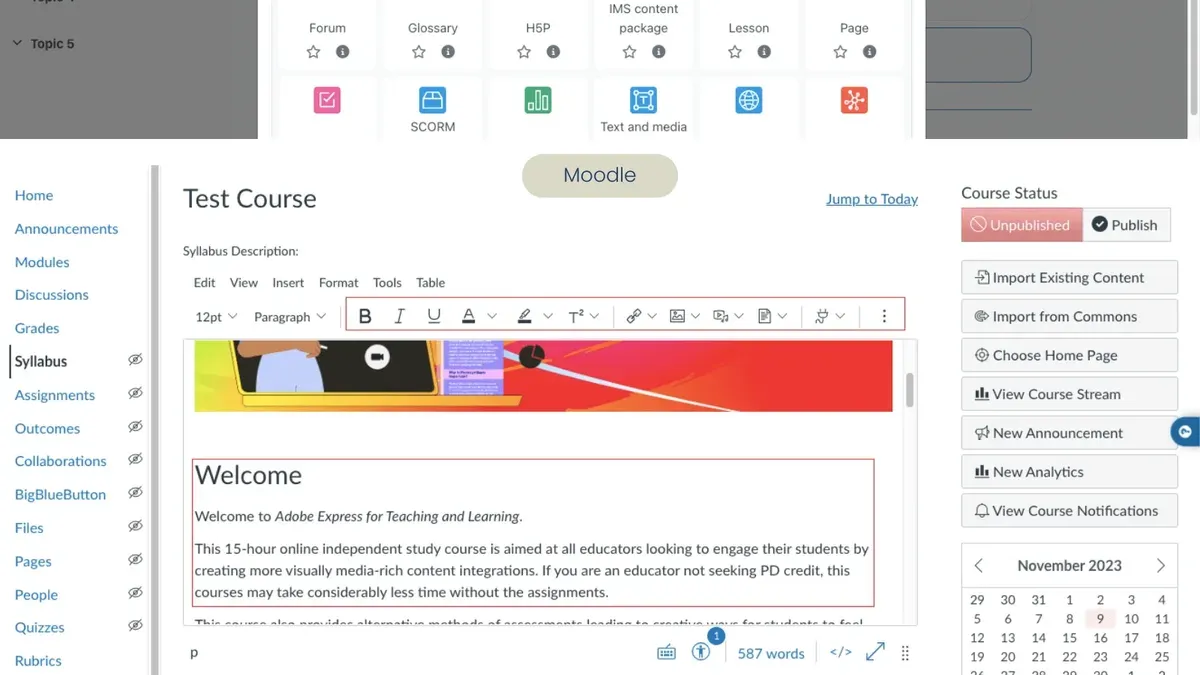Apply italic formatting in the editor
Viewport: 1200px width, 675px height.
(x=399, y=316)
